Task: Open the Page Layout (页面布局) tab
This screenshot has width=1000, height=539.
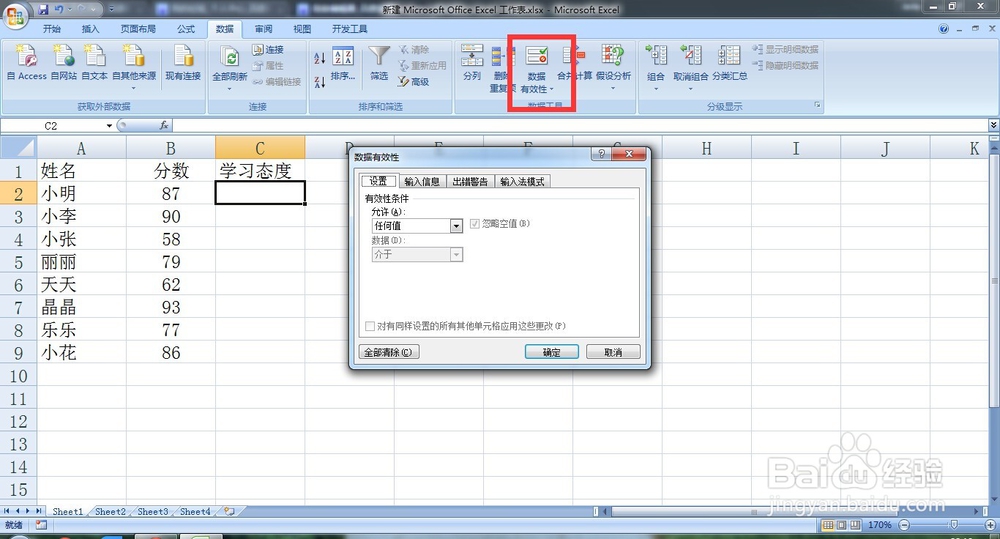Action: 138,29
